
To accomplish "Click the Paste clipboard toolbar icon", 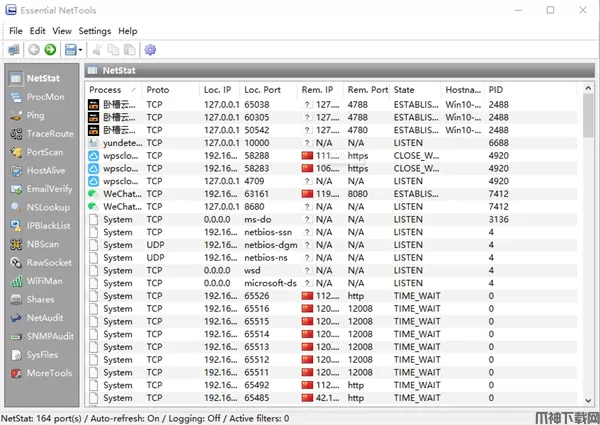I will pos(130,49).
